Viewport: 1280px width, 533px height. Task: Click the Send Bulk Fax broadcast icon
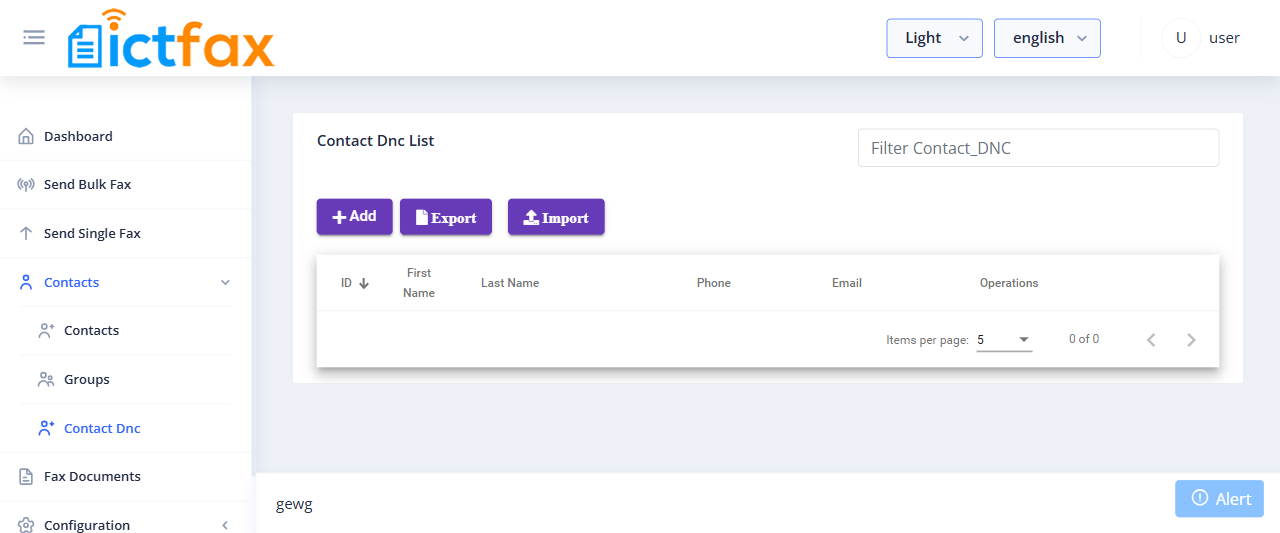(27, 184)
